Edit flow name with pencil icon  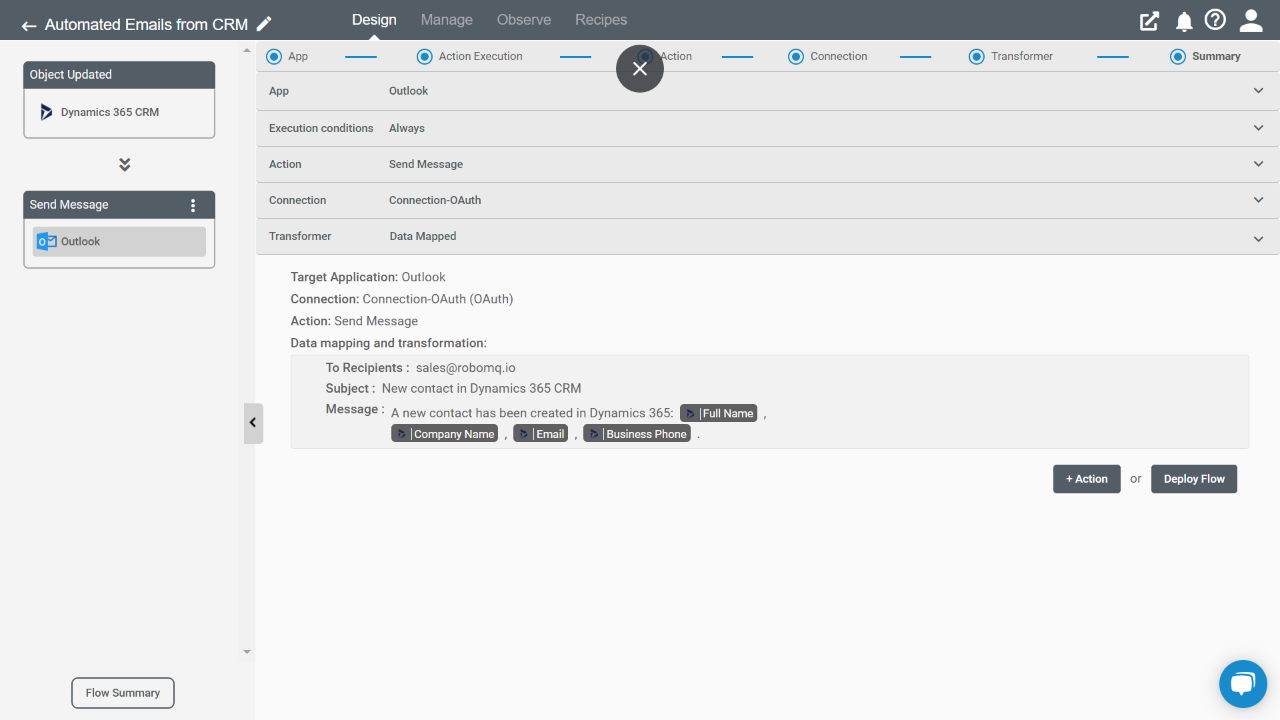(264, 24)
